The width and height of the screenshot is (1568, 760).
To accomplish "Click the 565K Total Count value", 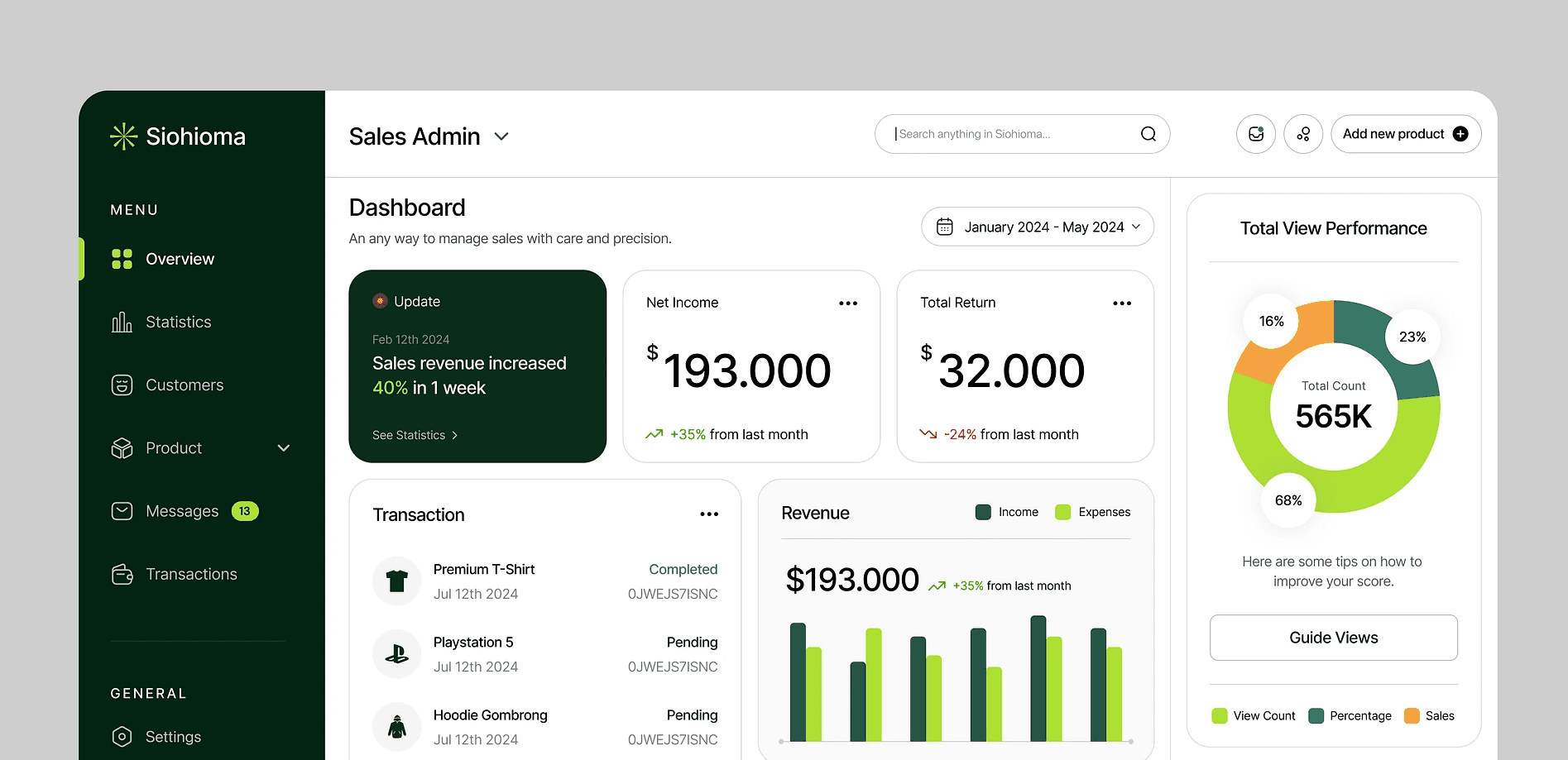I will tap(1334, 416).
